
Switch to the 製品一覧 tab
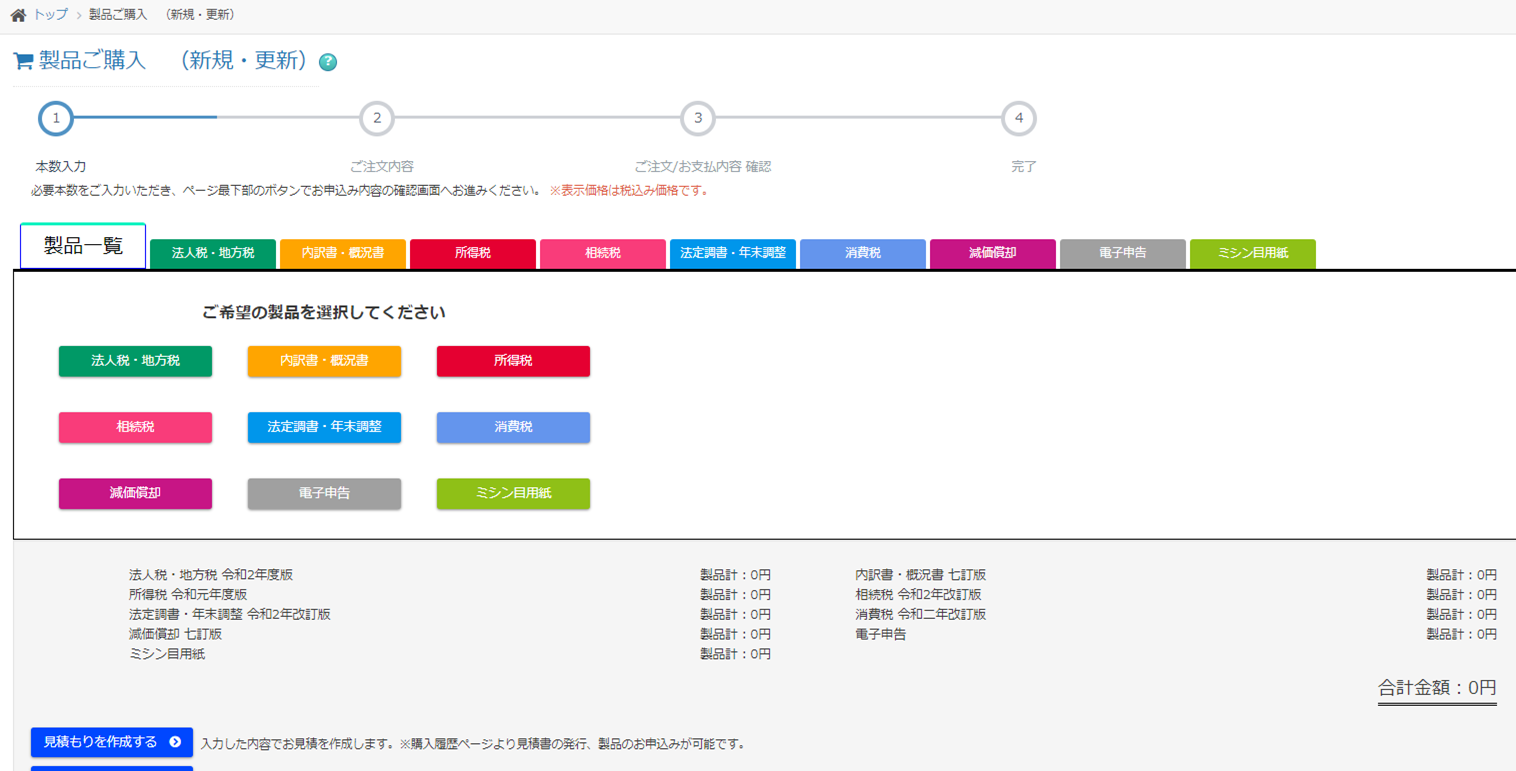82,243
